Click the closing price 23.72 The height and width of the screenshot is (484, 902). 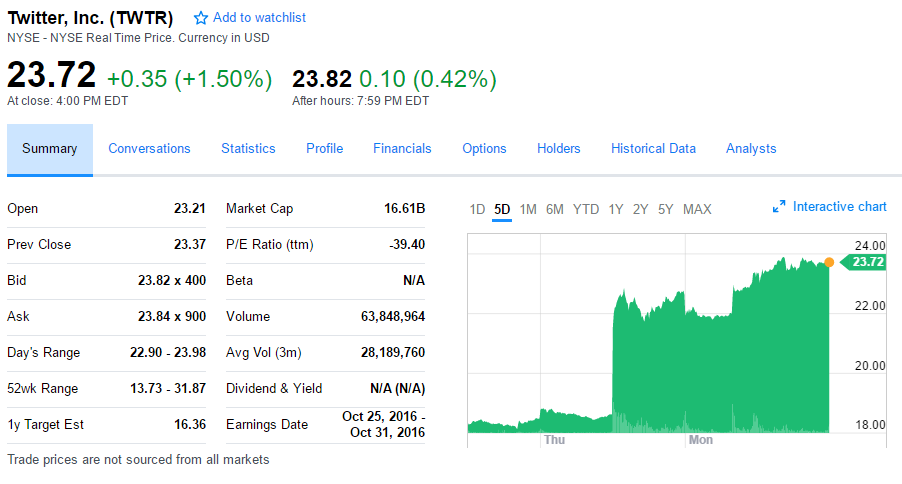click(x=52, y=75)
